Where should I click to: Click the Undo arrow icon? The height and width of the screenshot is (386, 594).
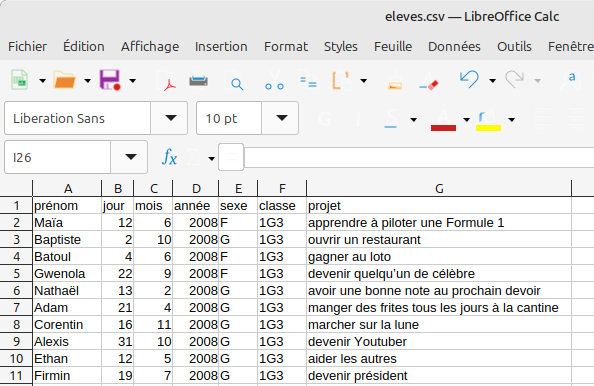pyautogui.click(x=469, y=80)
